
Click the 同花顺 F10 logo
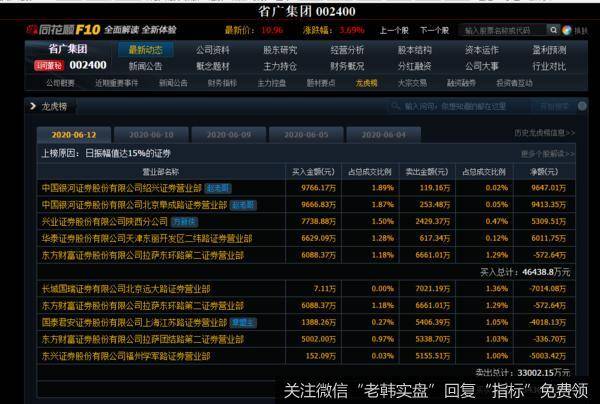click(64, 30)
